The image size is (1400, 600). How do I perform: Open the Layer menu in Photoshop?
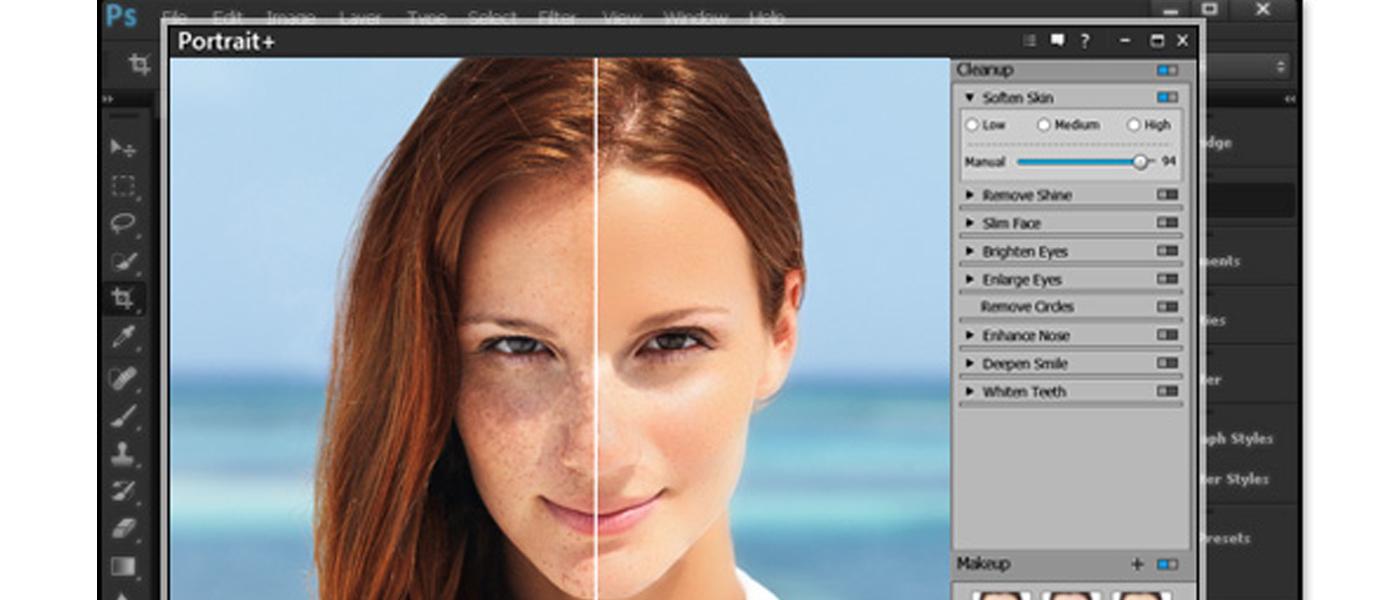pos(360,17)
